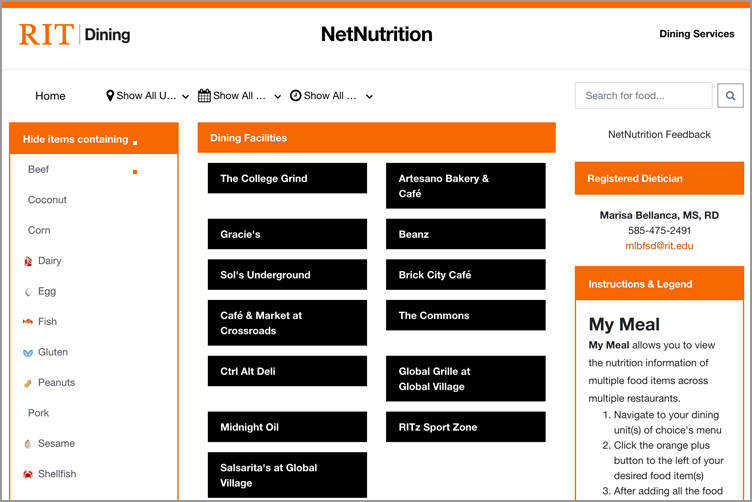752x502 pixels.
Task: Click the Search for food field
Action: (x=640, y=96)
